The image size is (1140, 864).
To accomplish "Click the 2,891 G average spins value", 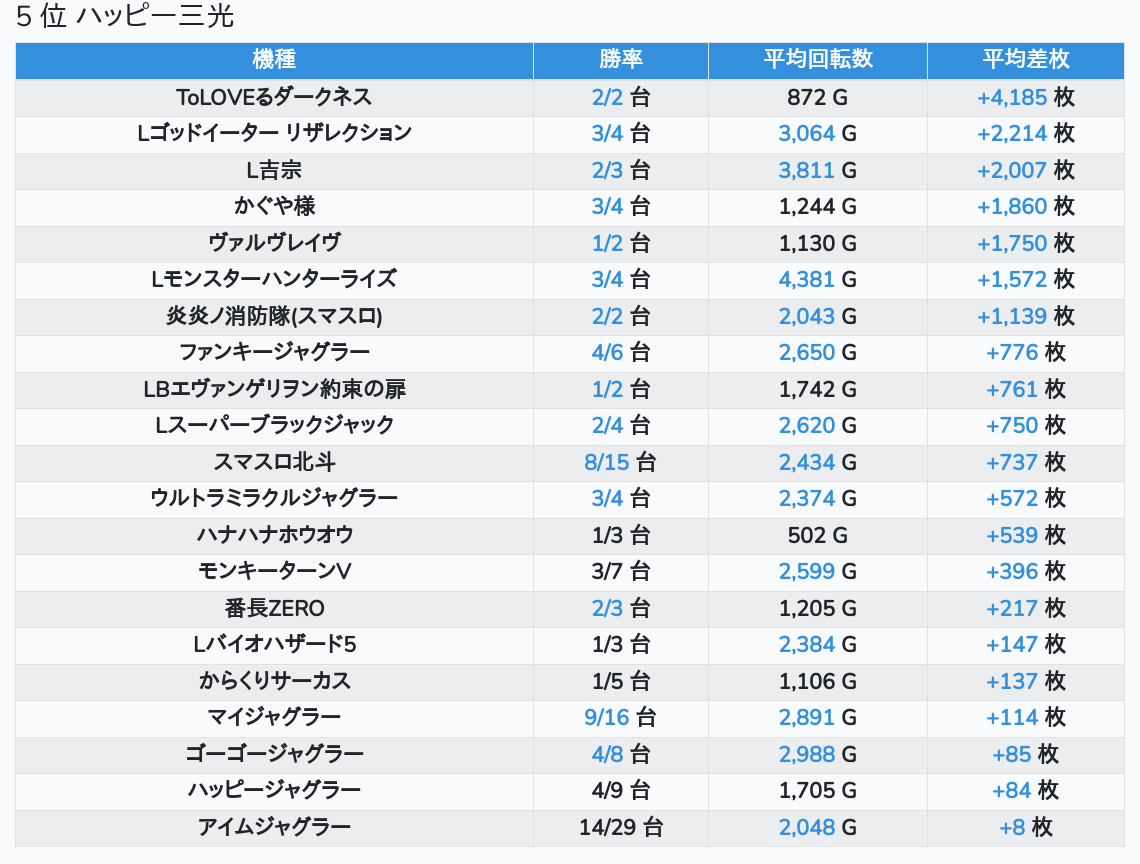I will click(818, 718).
